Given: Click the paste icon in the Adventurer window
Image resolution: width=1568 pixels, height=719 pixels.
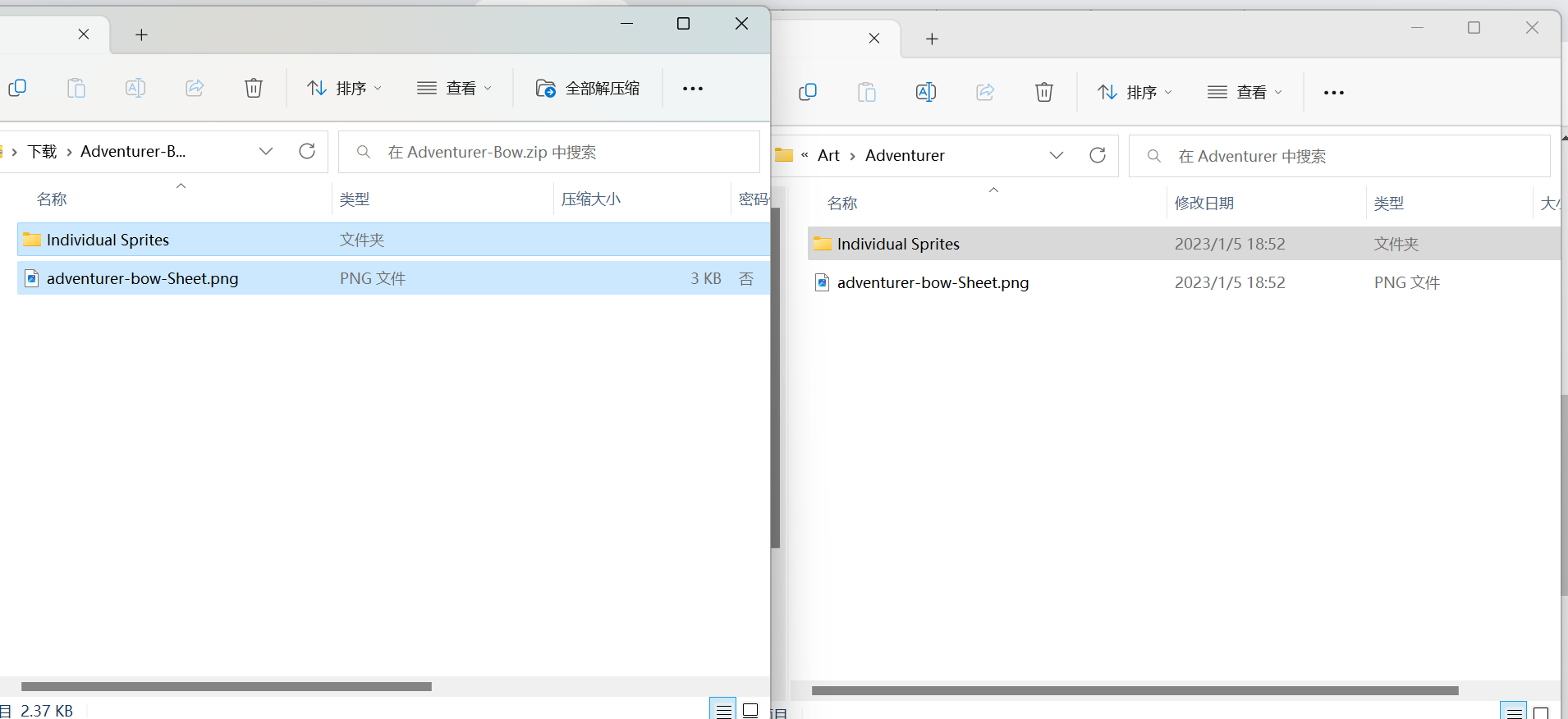Looking at the screenshot, I should tap(867, 92).
